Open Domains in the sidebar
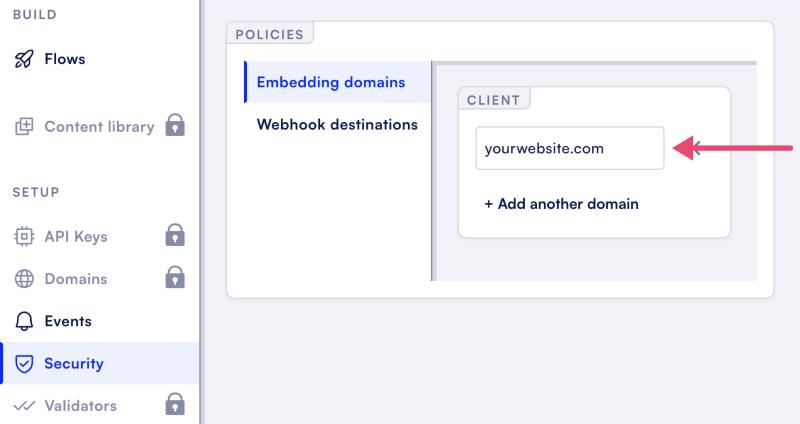800x424 pixels. pos(76,279)
